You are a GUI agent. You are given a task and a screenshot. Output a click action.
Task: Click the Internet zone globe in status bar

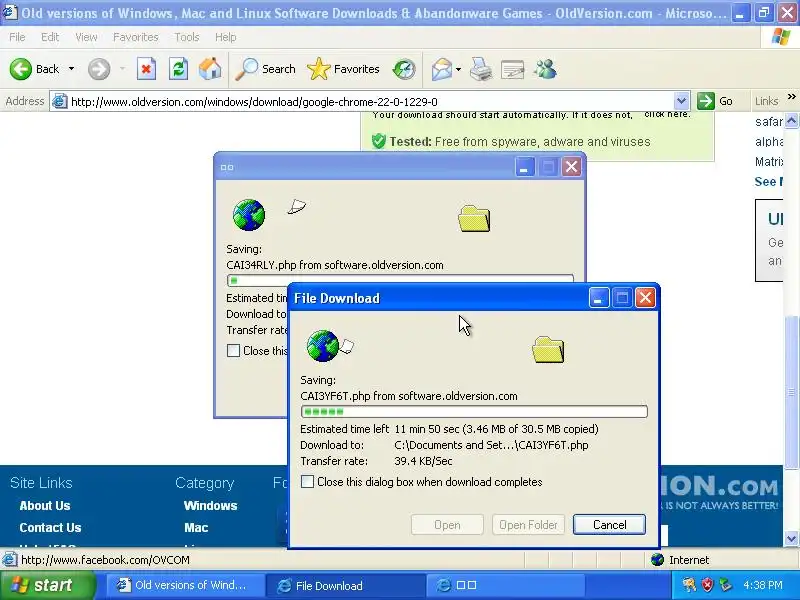(657, 560)
